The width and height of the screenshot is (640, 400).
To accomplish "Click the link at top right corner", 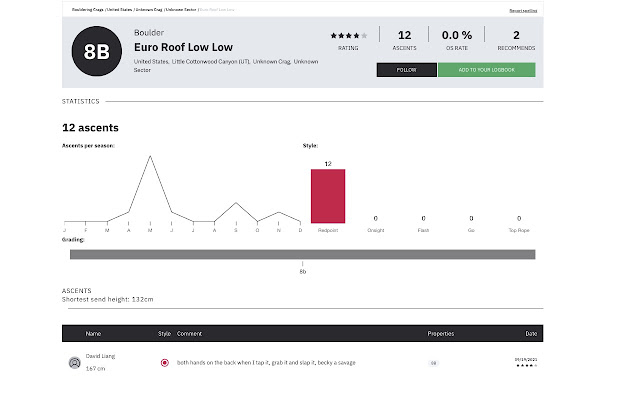I will [523, 10].
